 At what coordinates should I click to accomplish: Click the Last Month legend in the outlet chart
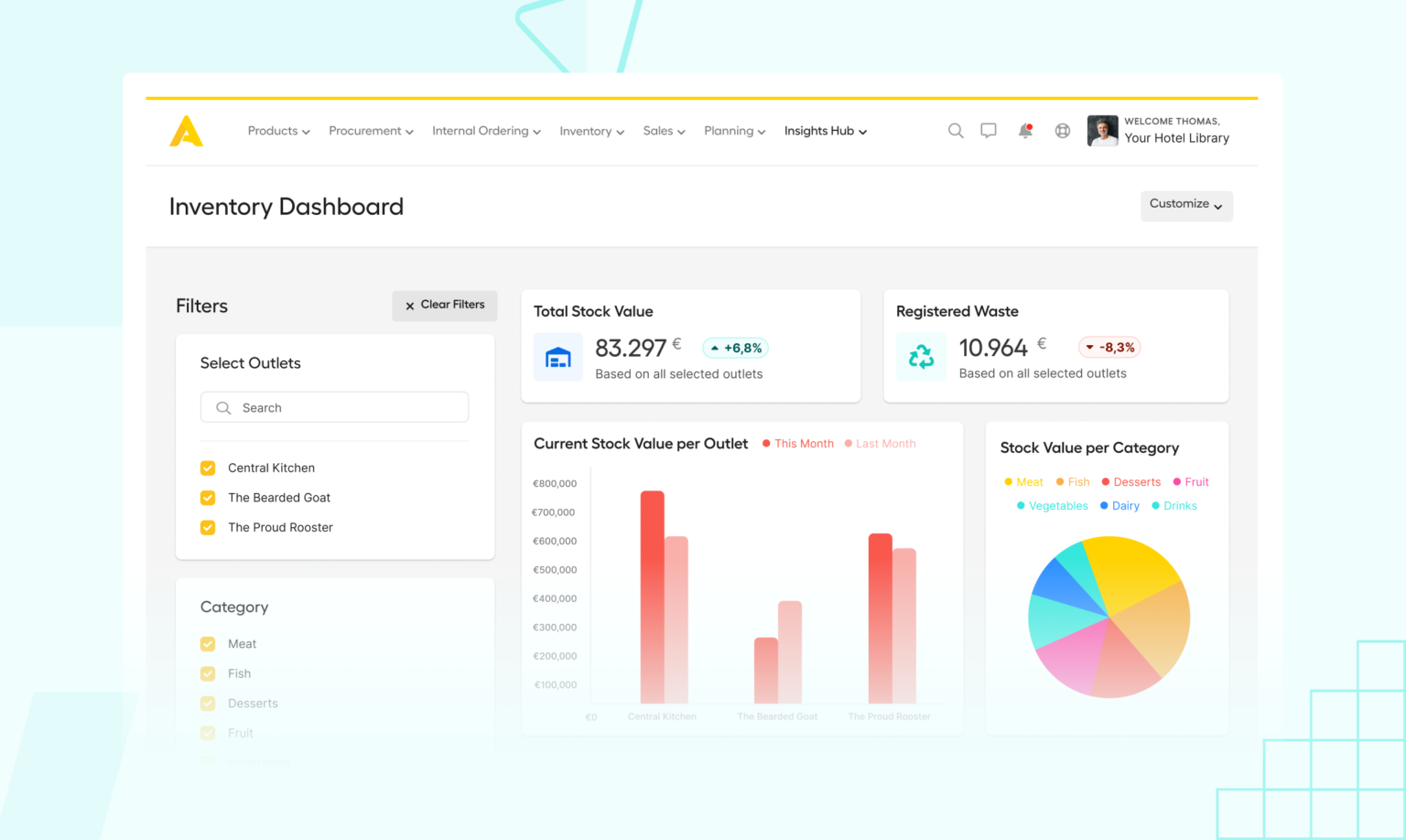pyautogui.click(x=880, y=443)
